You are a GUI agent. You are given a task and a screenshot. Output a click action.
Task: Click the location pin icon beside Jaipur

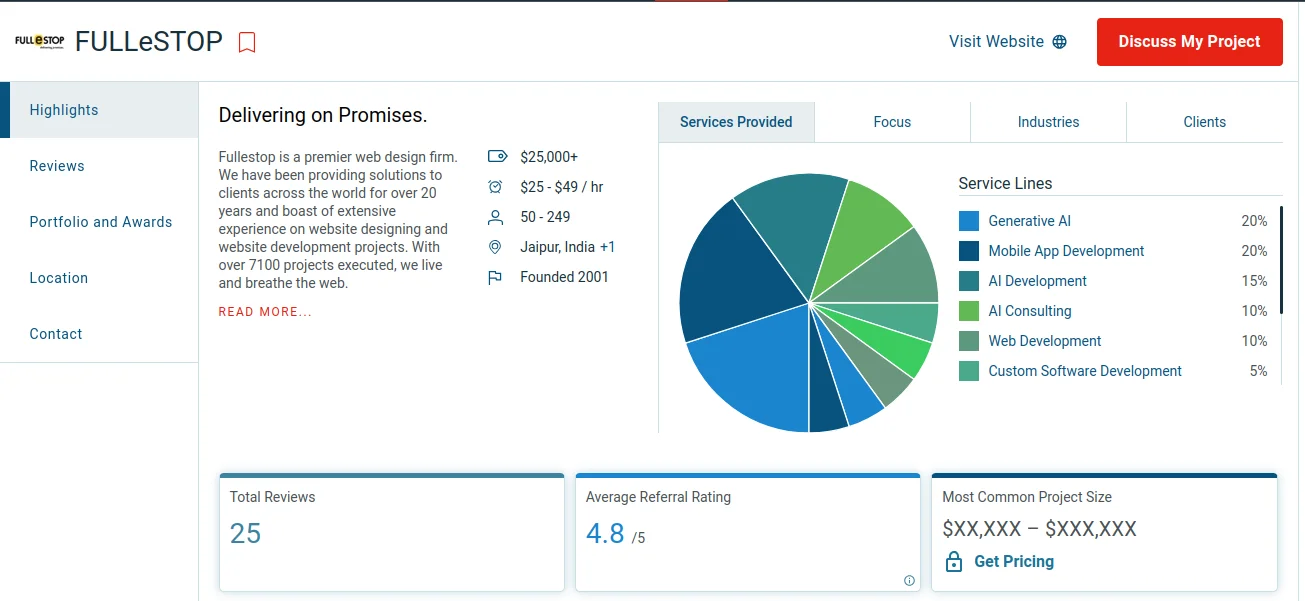point(494,247)
